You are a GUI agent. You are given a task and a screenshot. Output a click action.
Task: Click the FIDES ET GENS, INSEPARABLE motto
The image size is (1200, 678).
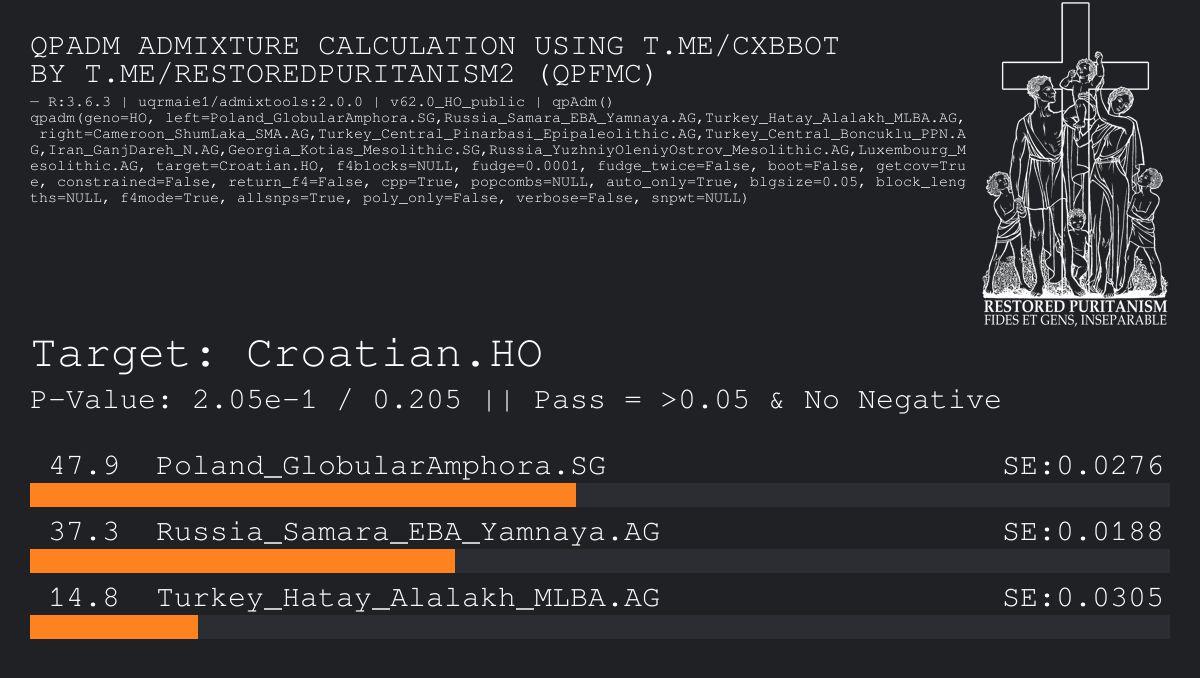(1075, 320)
